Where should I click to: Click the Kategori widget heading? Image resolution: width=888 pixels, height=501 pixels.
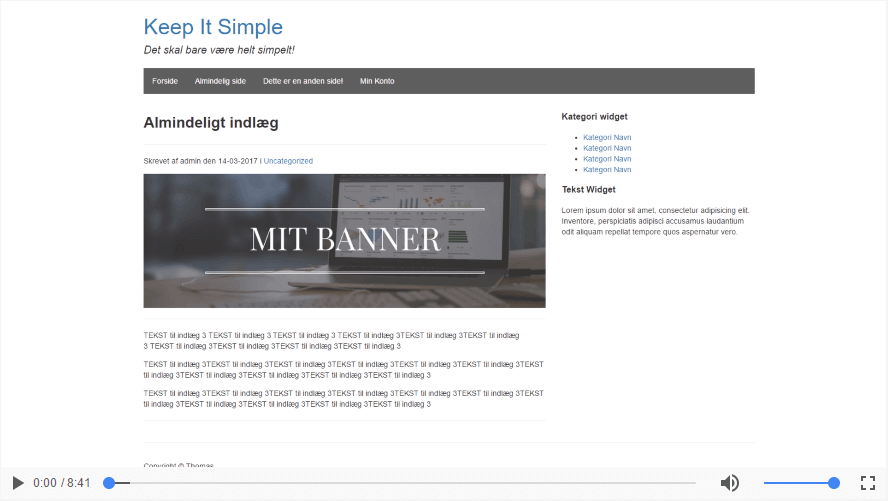click(594, 117)
